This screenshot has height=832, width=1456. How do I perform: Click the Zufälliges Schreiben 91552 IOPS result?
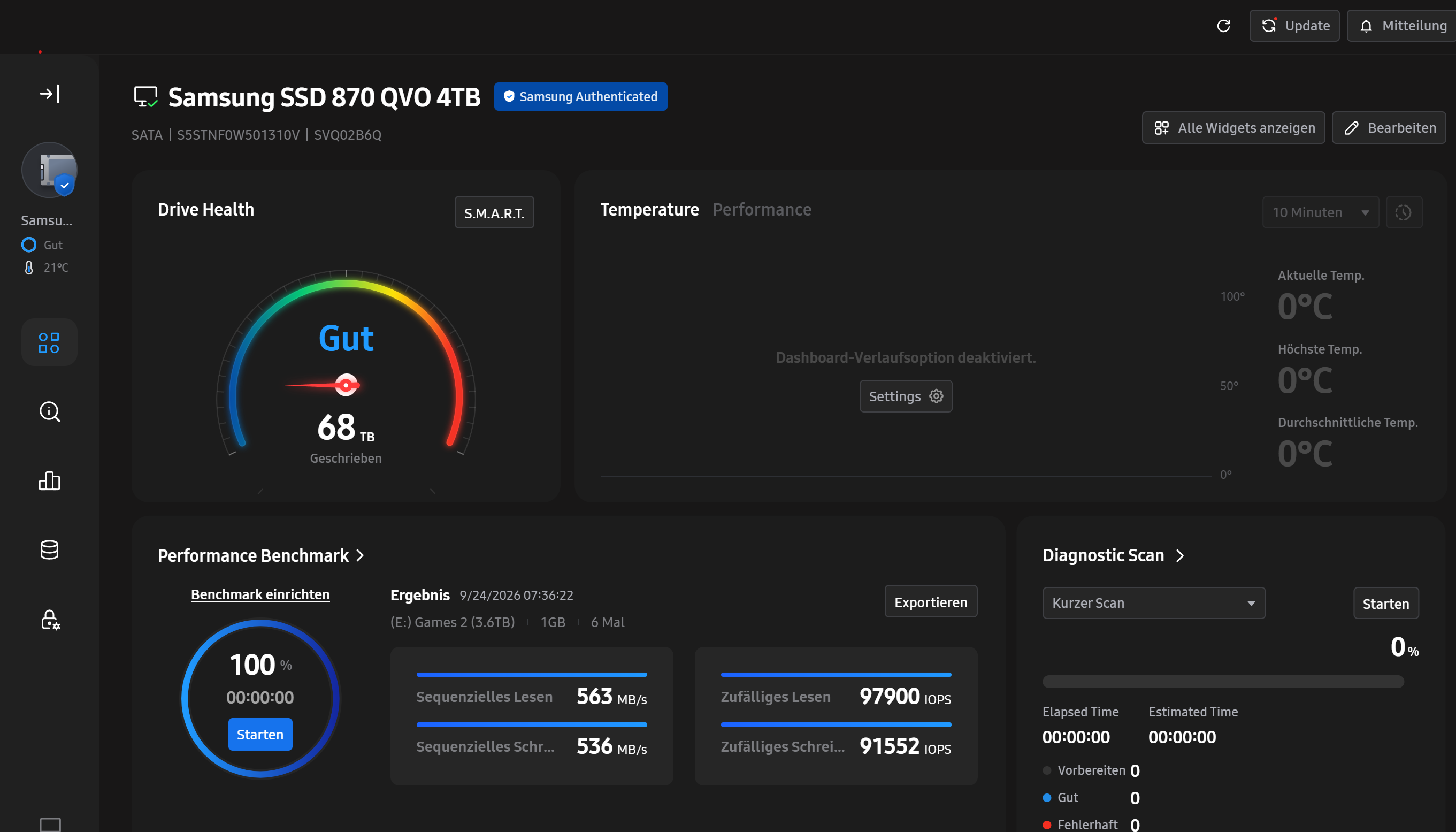(836, 746)
